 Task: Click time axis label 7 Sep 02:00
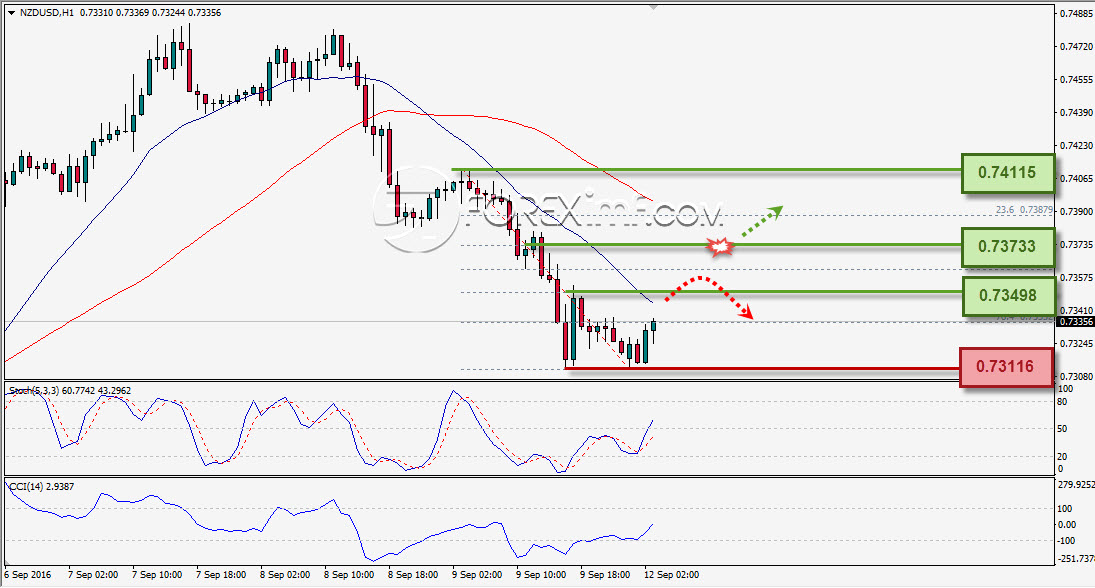[x=93, y=575]
